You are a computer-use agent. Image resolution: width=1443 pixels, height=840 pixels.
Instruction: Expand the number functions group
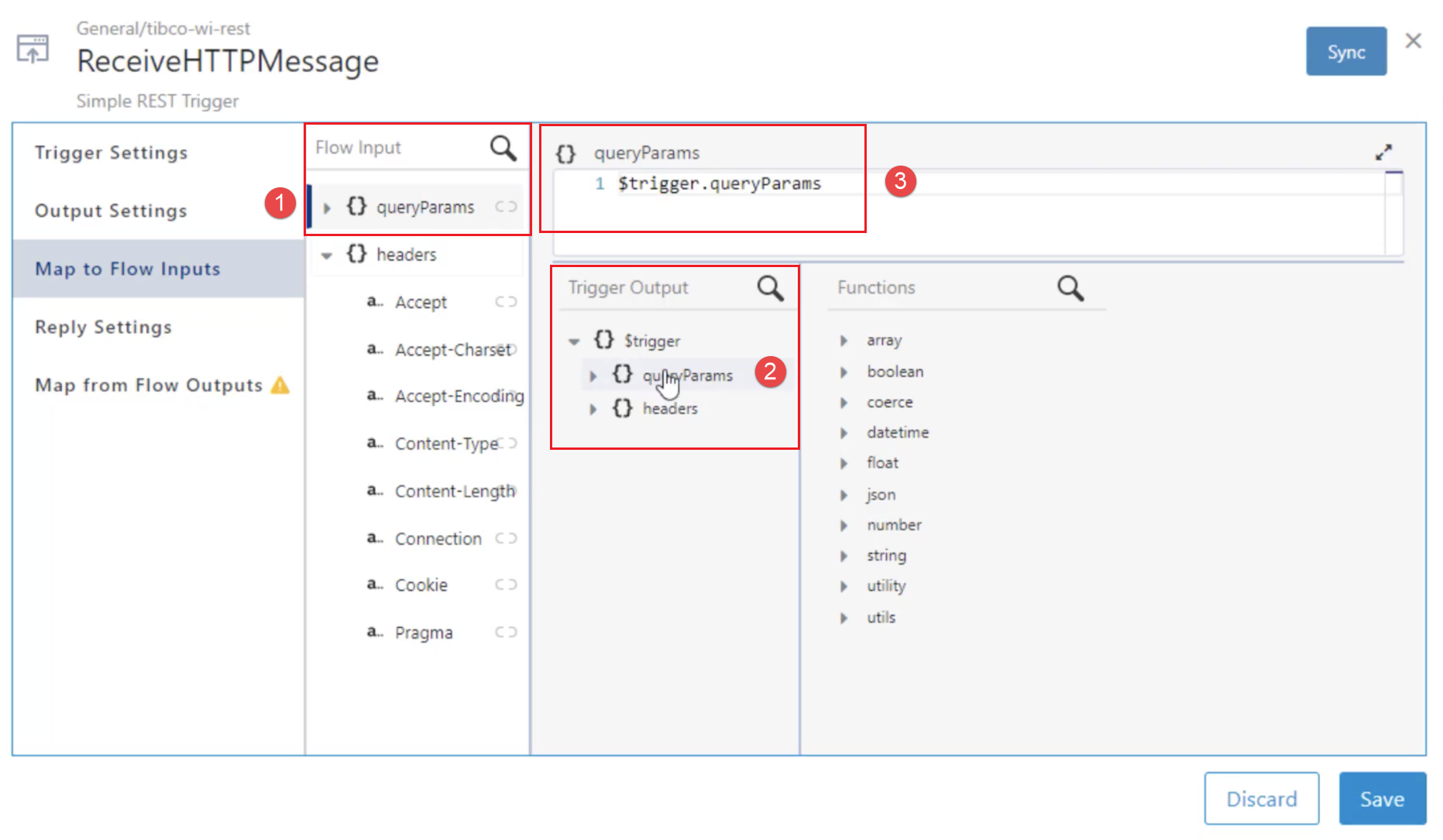tap(844, 526)
